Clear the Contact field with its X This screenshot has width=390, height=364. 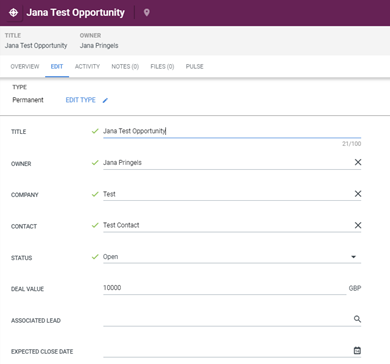pyautogui.click(x=358, y=225)
